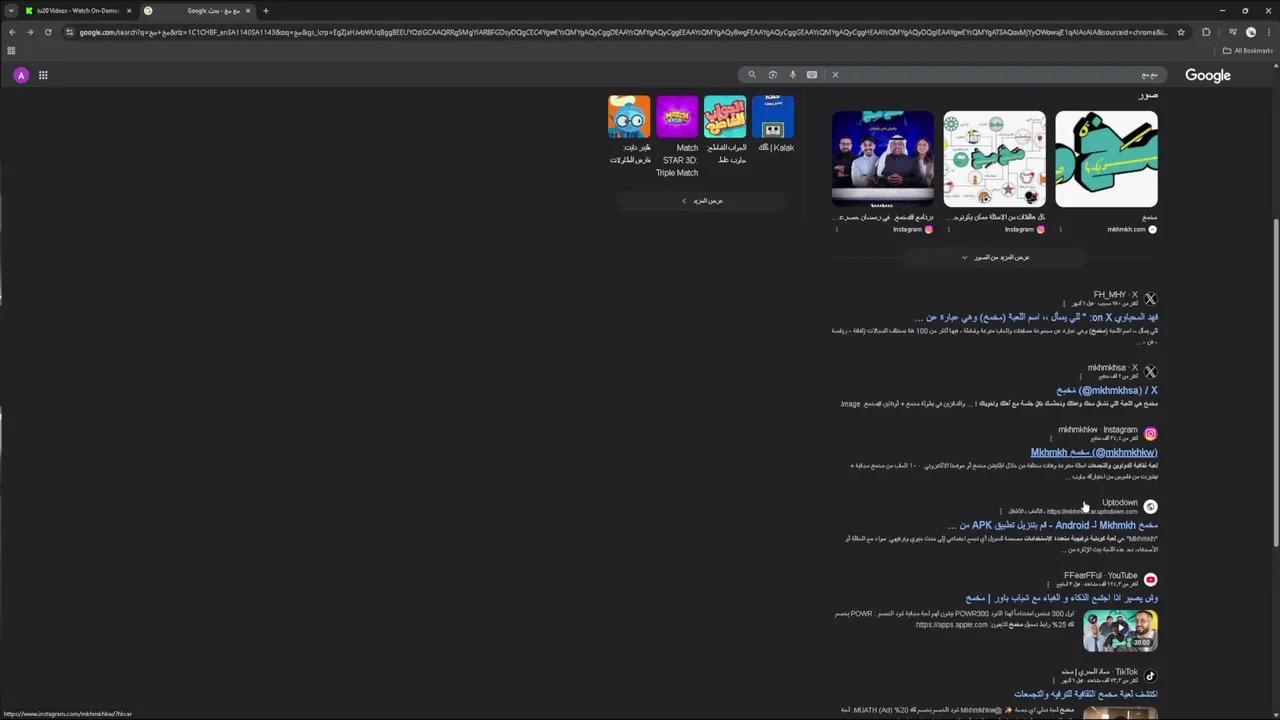Open the Chrome profile avatar

coord(1250,32)
